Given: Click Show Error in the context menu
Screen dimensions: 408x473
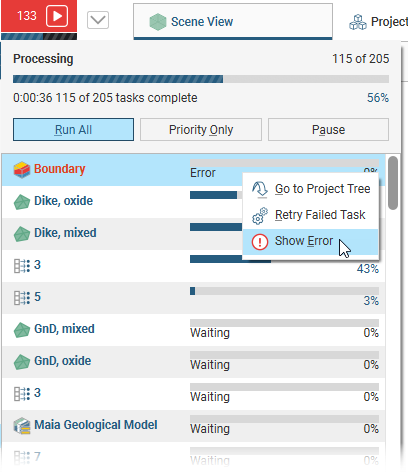Looking at the screenshot, I should tap(310, 241).
